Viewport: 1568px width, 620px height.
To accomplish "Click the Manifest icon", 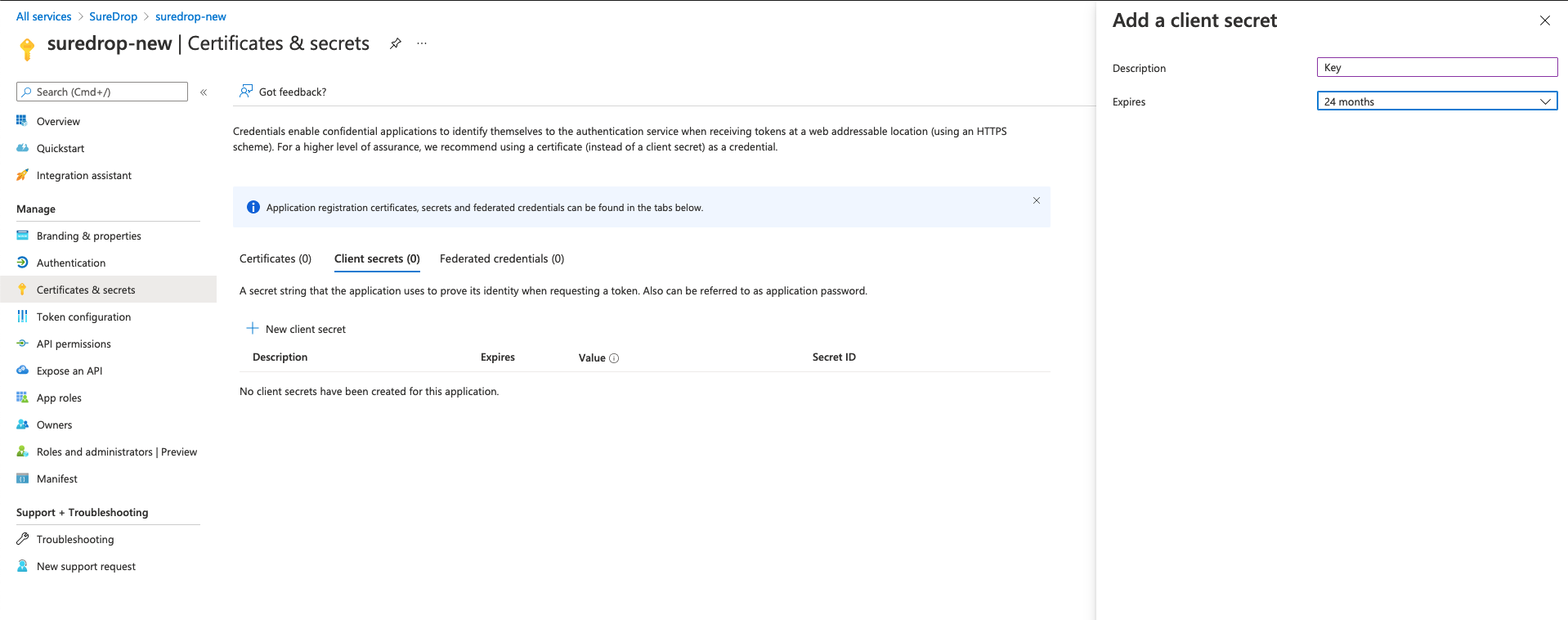I will [x=22, y=478].
